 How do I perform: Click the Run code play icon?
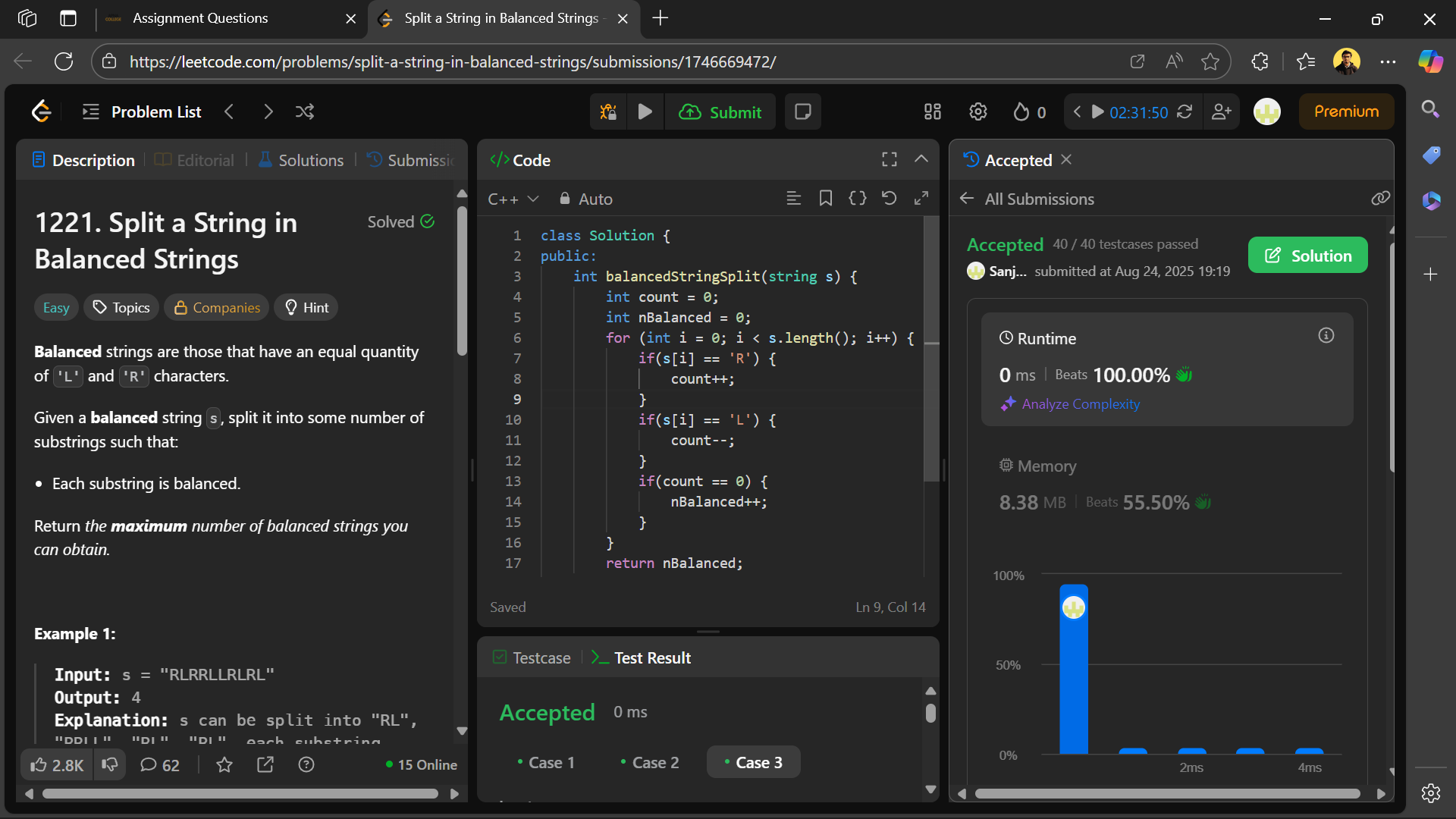pos(645,112)
